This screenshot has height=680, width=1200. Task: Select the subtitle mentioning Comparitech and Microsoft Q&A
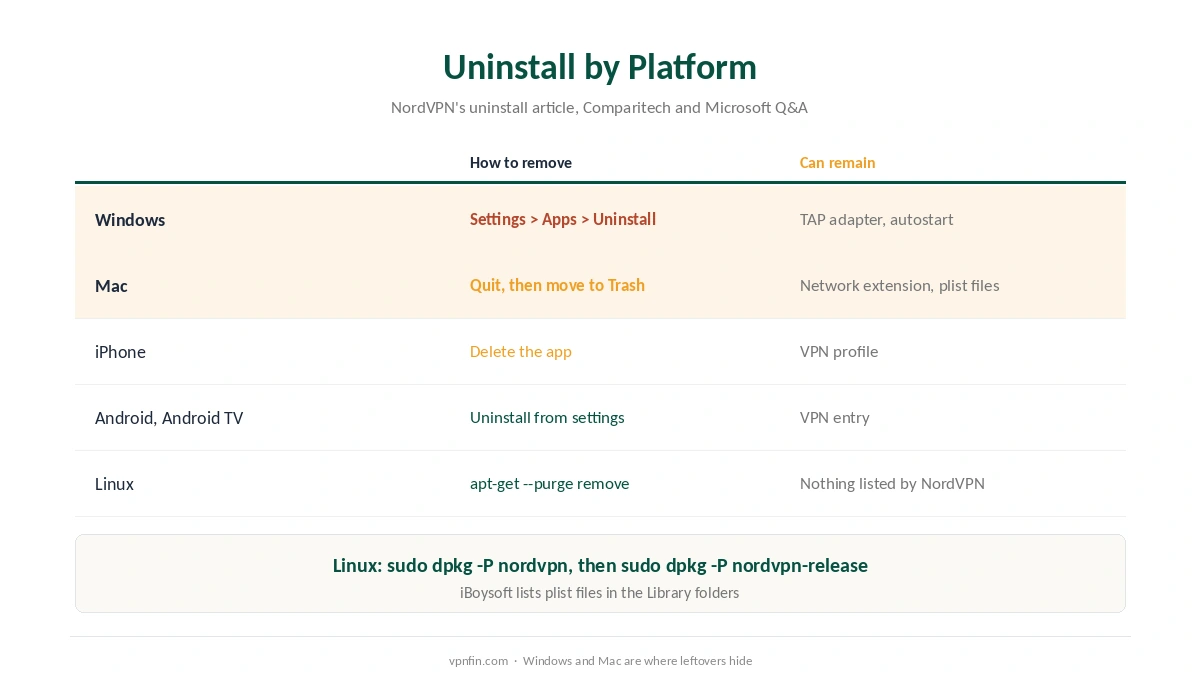pos(599,107)
